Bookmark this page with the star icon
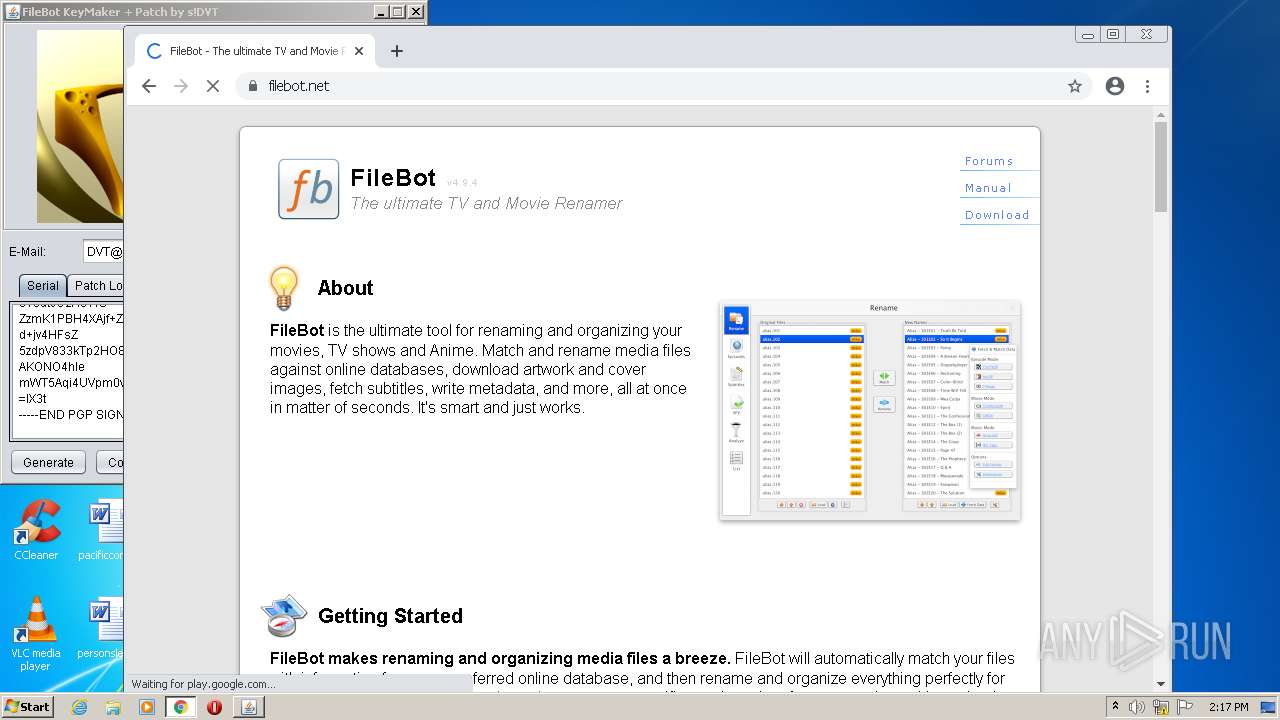The image size is (1280, 720). coord(1075,86)
